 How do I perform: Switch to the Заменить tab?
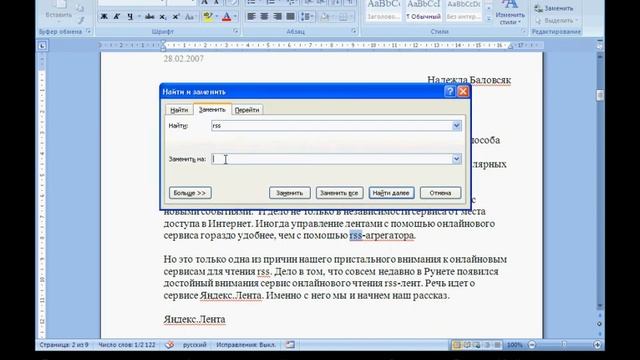[x=212, y=109]
